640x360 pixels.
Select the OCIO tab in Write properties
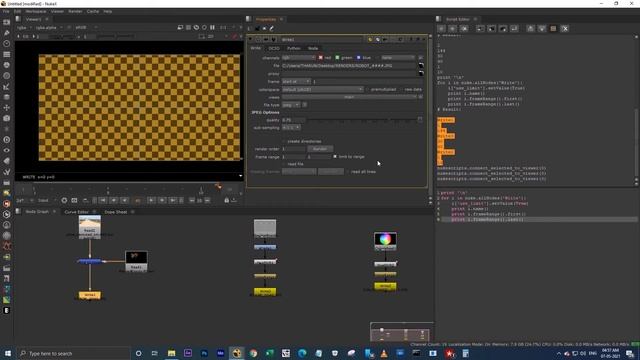click(274, 48)
